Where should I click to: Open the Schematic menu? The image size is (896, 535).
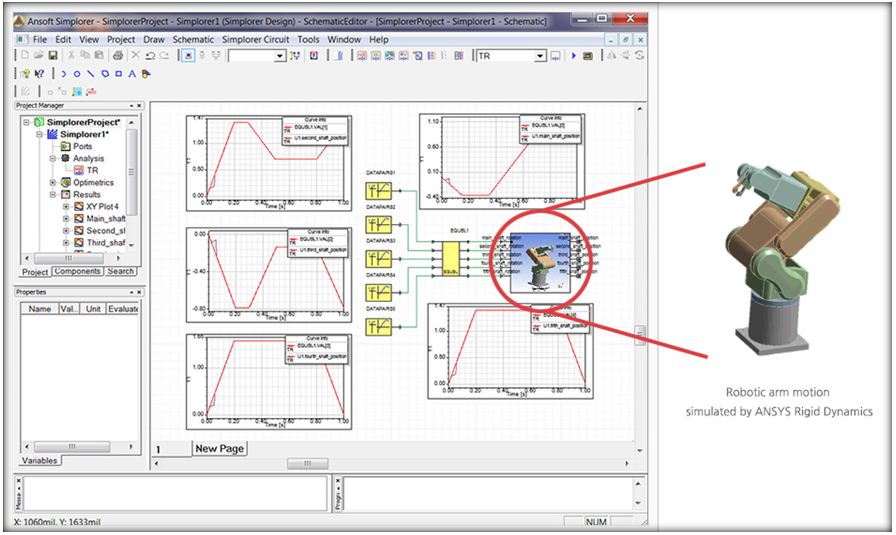[193, 39]
